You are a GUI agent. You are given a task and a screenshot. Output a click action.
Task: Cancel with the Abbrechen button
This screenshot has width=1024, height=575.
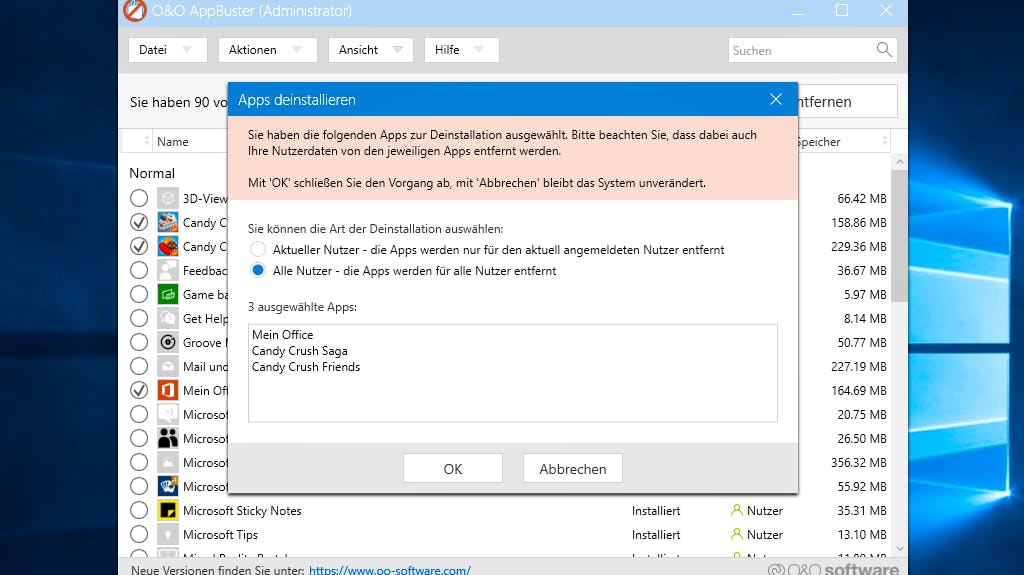click(573, 468)
